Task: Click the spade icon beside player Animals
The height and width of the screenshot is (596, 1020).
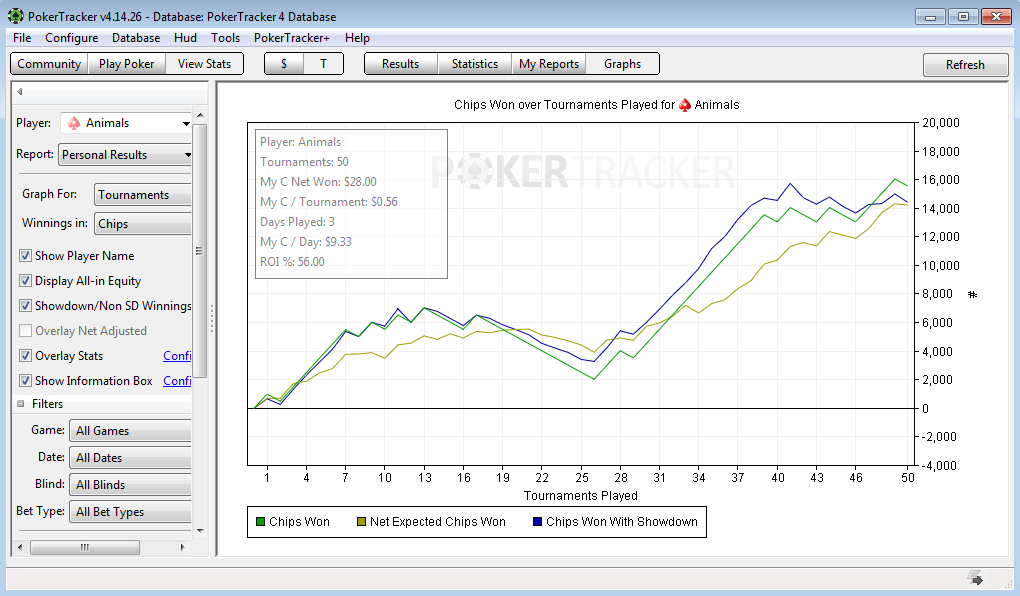Action: tap(74, 123)
